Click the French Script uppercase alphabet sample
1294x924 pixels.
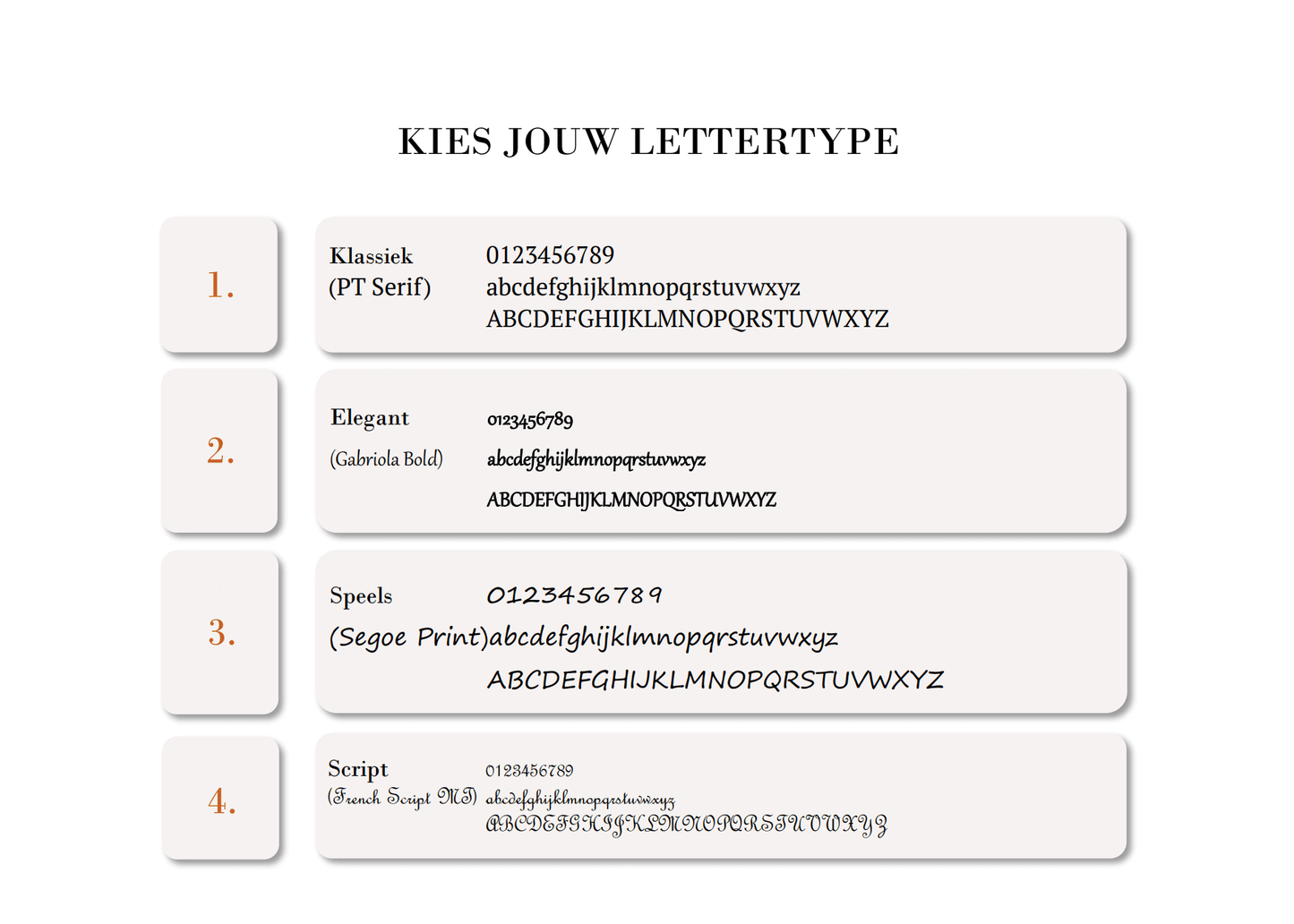686,825
